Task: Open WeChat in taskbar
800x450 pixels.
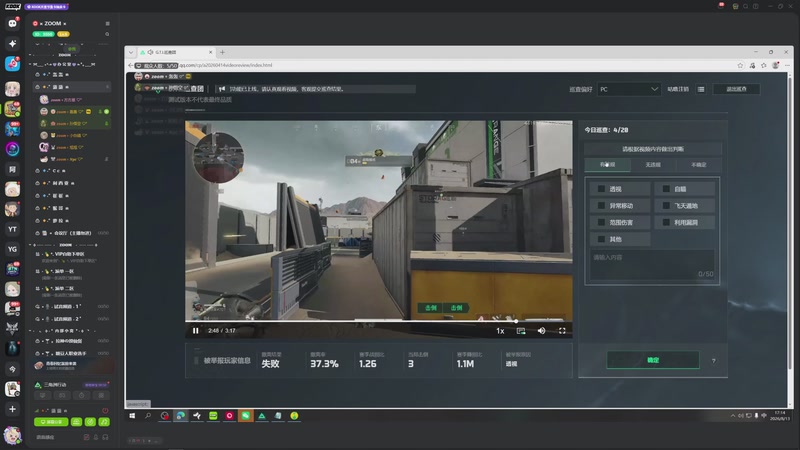Action: click(x=245, y=416)
